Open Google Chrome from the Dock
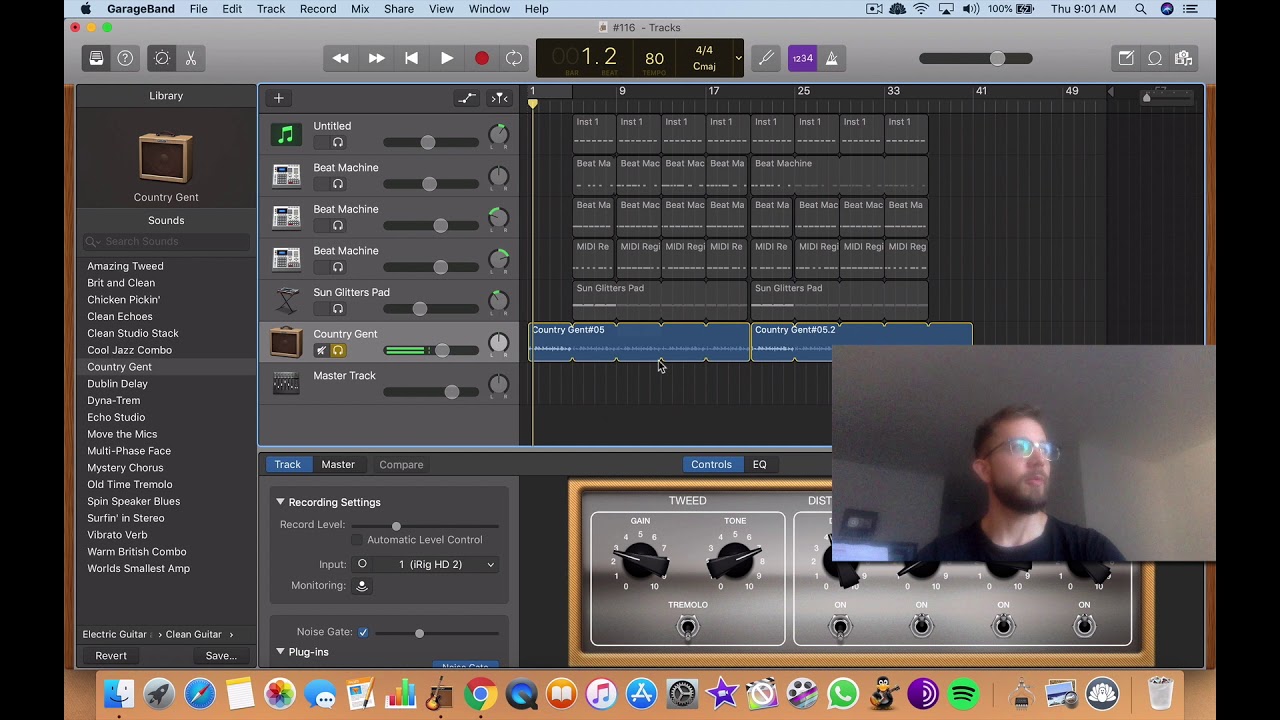The image size is (1280, 720). 480,693
